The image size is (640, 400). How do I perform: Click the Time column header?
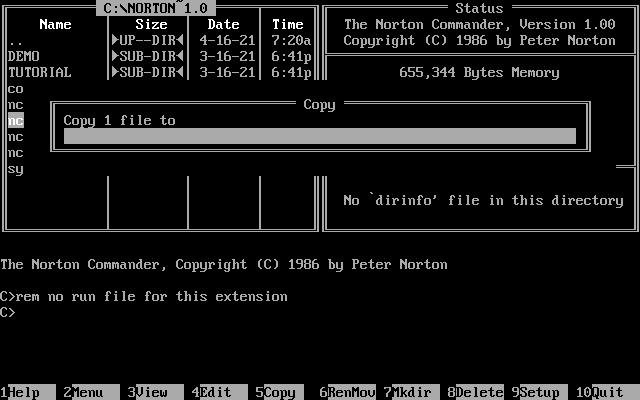pos(288,24)
